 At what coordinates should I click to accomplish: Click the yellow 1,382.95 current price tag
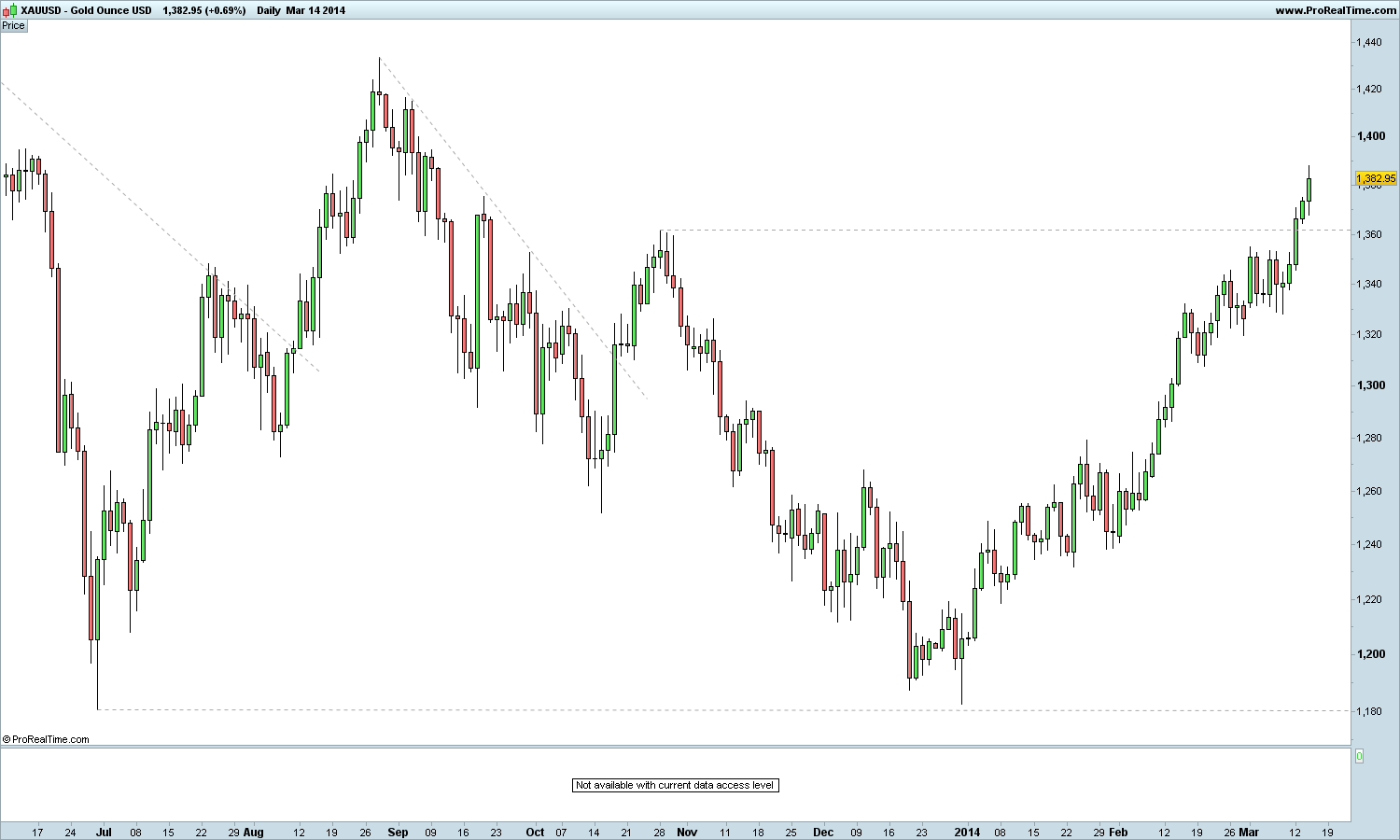[1376, 178]
